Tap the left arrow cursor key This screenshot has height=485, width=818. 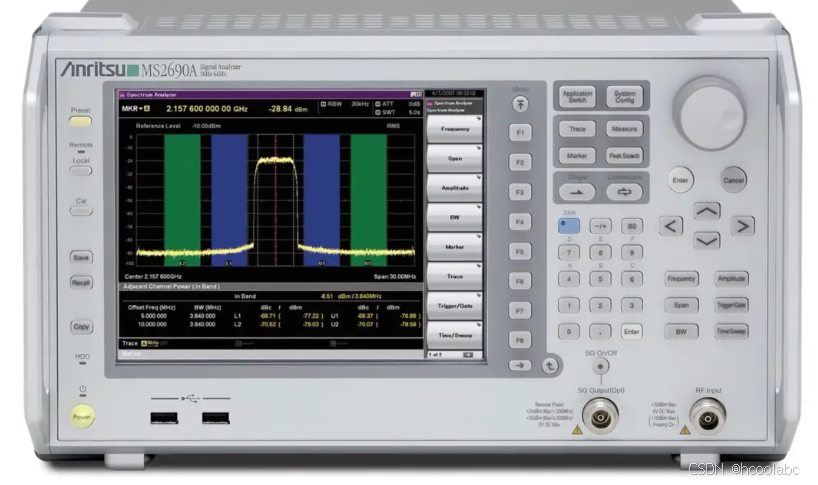(x=671, y=226)
